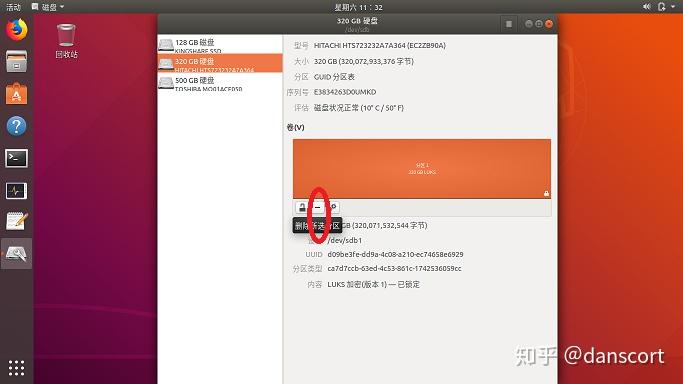Screen dimensions: 683x384
Task: Open the Help dock icon
Action: (16, 126)
